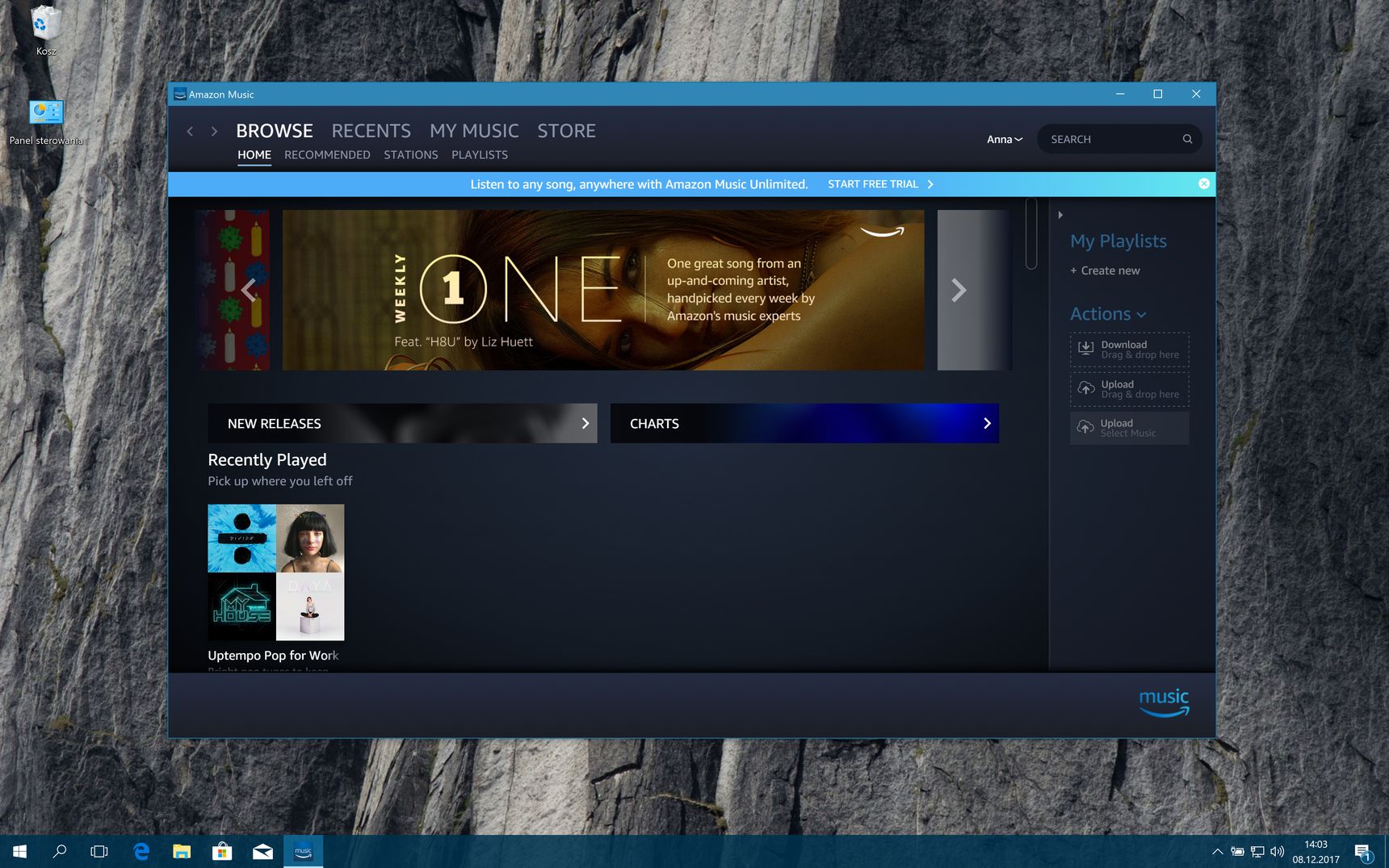Image resolution: width=1389 pixels, height=868 pixels.
Task: Expand the Actions dropdown
Action: pos(1108,314)
